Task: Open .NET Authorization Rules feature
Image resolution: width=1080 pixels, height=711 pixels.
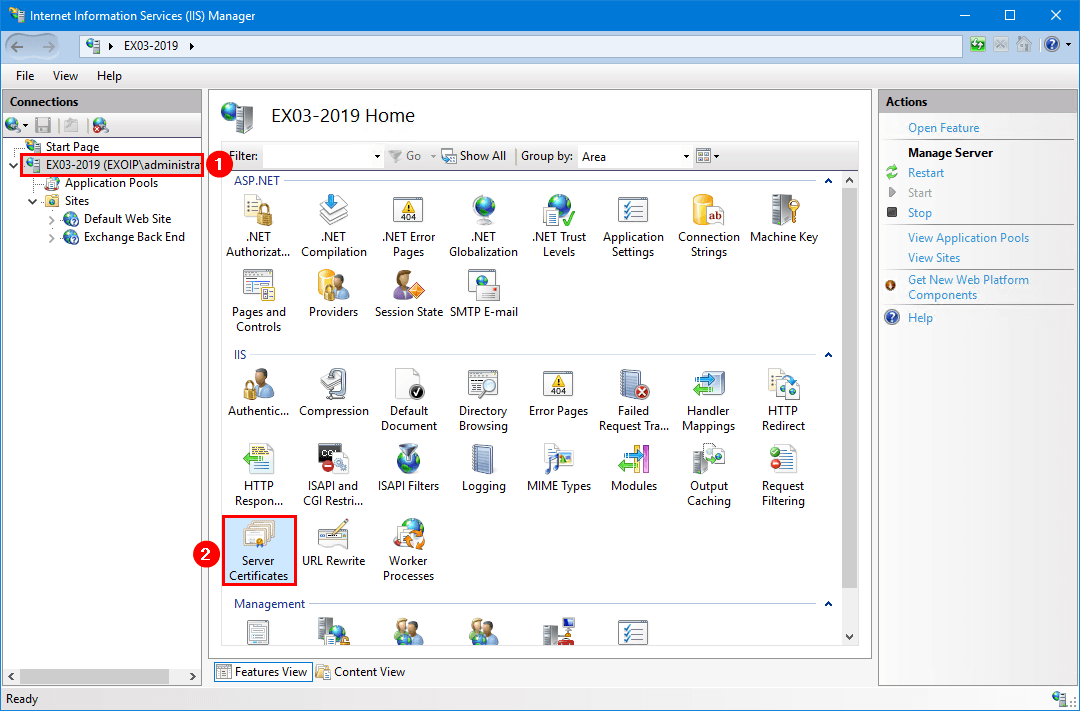Action: (258, 226)
